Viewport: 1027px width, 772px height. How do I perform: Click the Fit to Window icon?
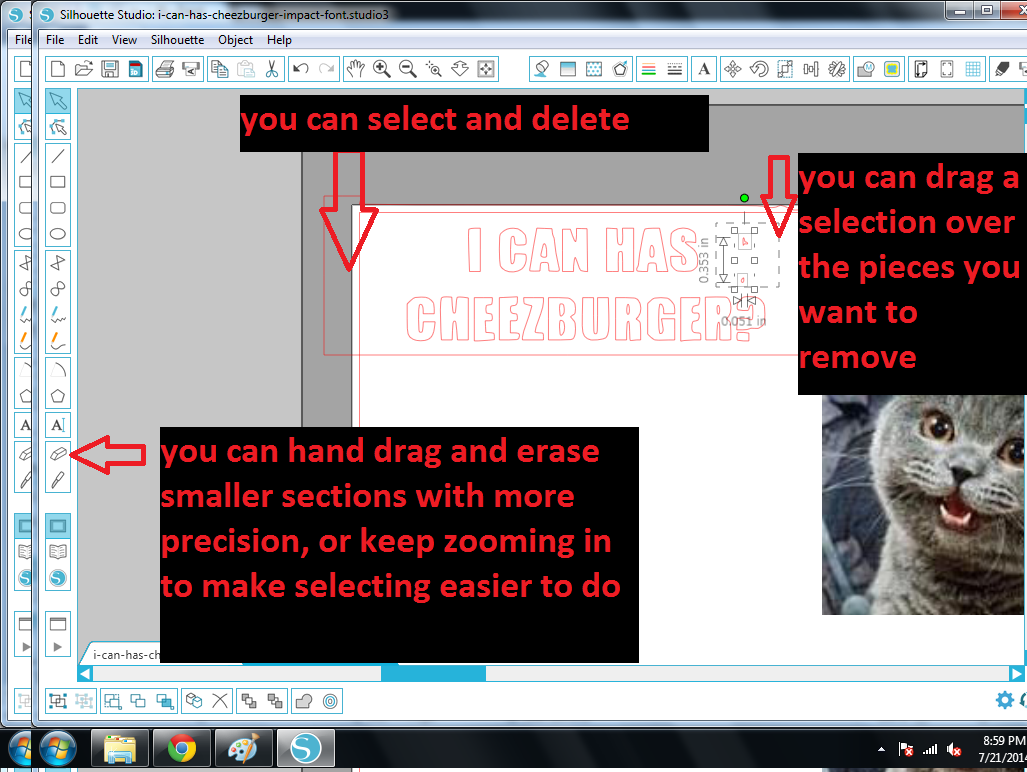tap(486, 69)
